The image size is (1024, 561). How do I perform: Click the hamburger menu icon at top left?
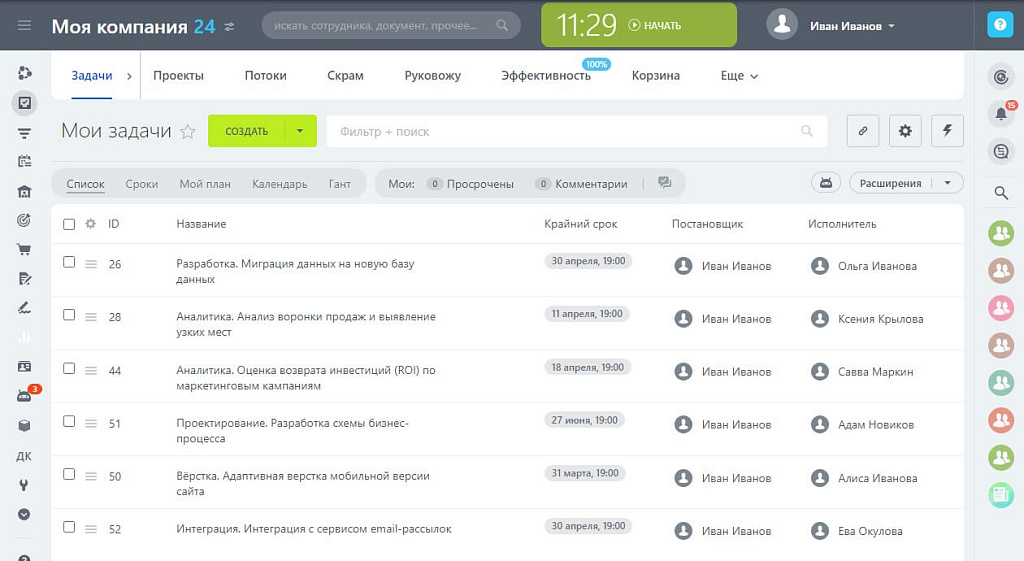[x=24, y=26]
